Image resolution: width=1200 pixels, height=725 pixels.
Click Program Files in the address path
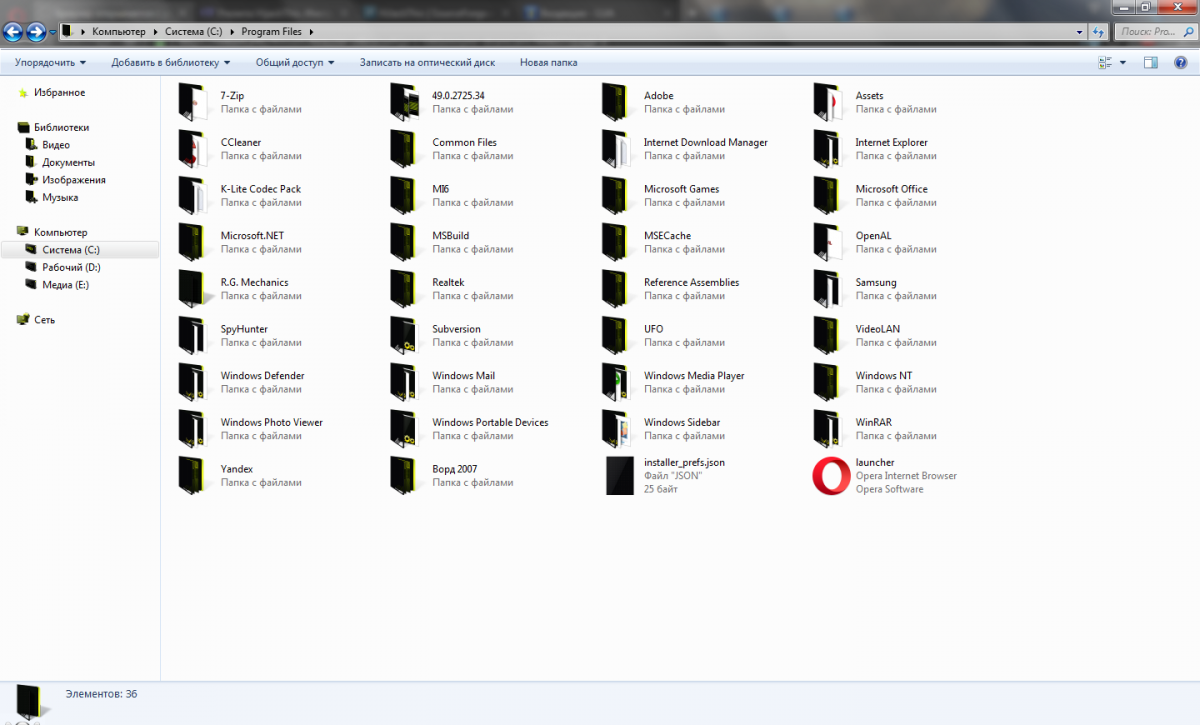(271, 32)
